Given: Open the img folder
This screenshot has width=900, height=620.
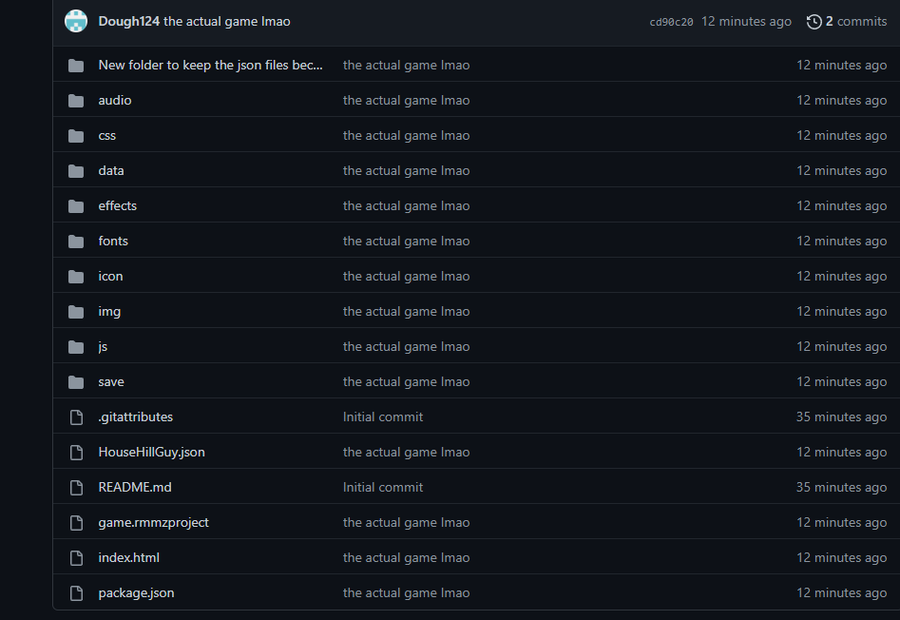Looking at the screenshot, I should (x=109, y=312).
